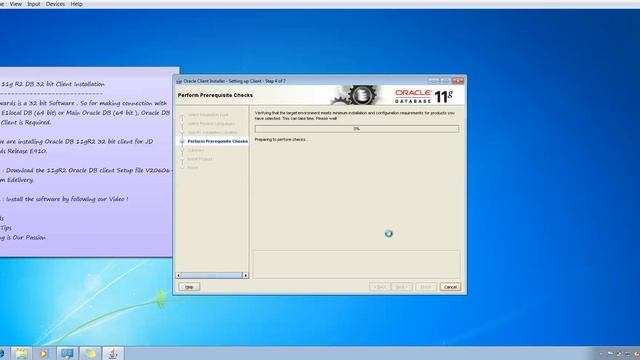Click the Cancel button in Oracle installer
This screenshot has width=640, height=360.
(x=450, y=287)
